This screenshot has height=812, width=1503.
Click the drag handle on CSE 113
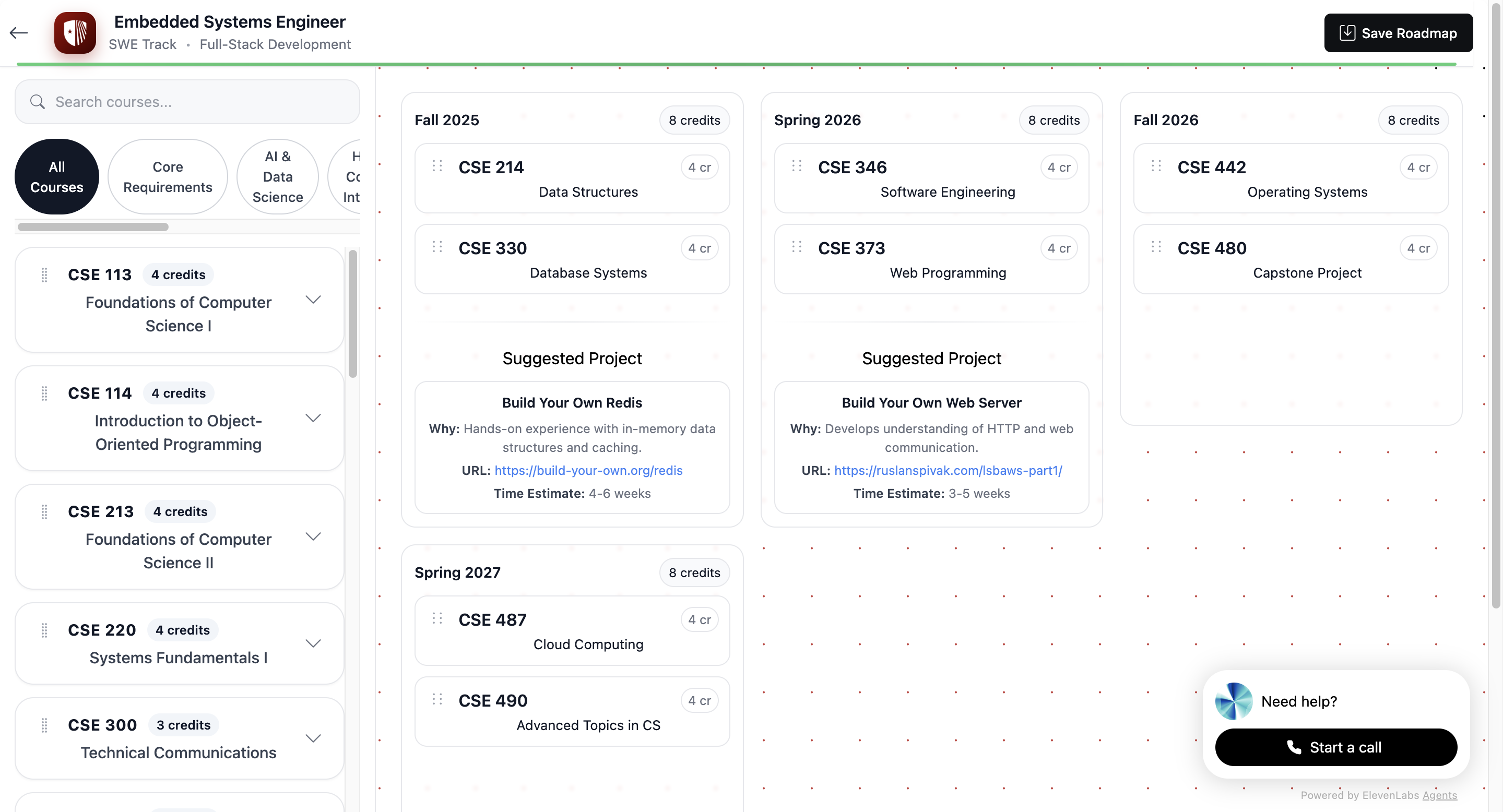click(x=44, y=274)
